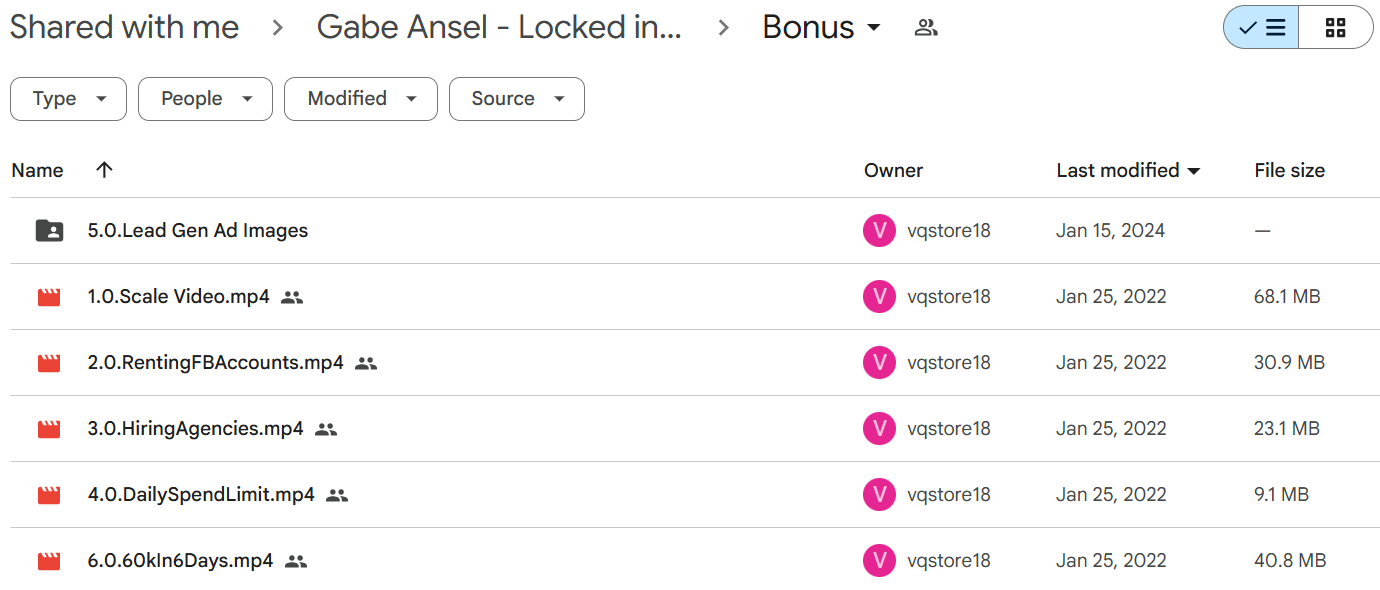The width and height of the screenshot is (1380, 590).
Task: Open the Type filter dropdown
Action: click(x=68, y=99)
